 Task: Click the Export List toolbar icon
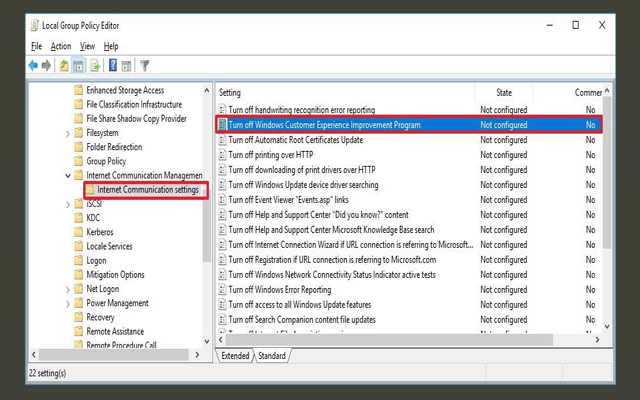point(95,66)
